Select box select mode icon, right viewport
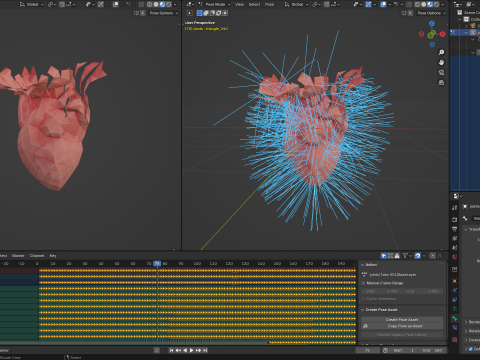Image resolution: width=480 pixels, height=360 pixels. click(199, 13)
